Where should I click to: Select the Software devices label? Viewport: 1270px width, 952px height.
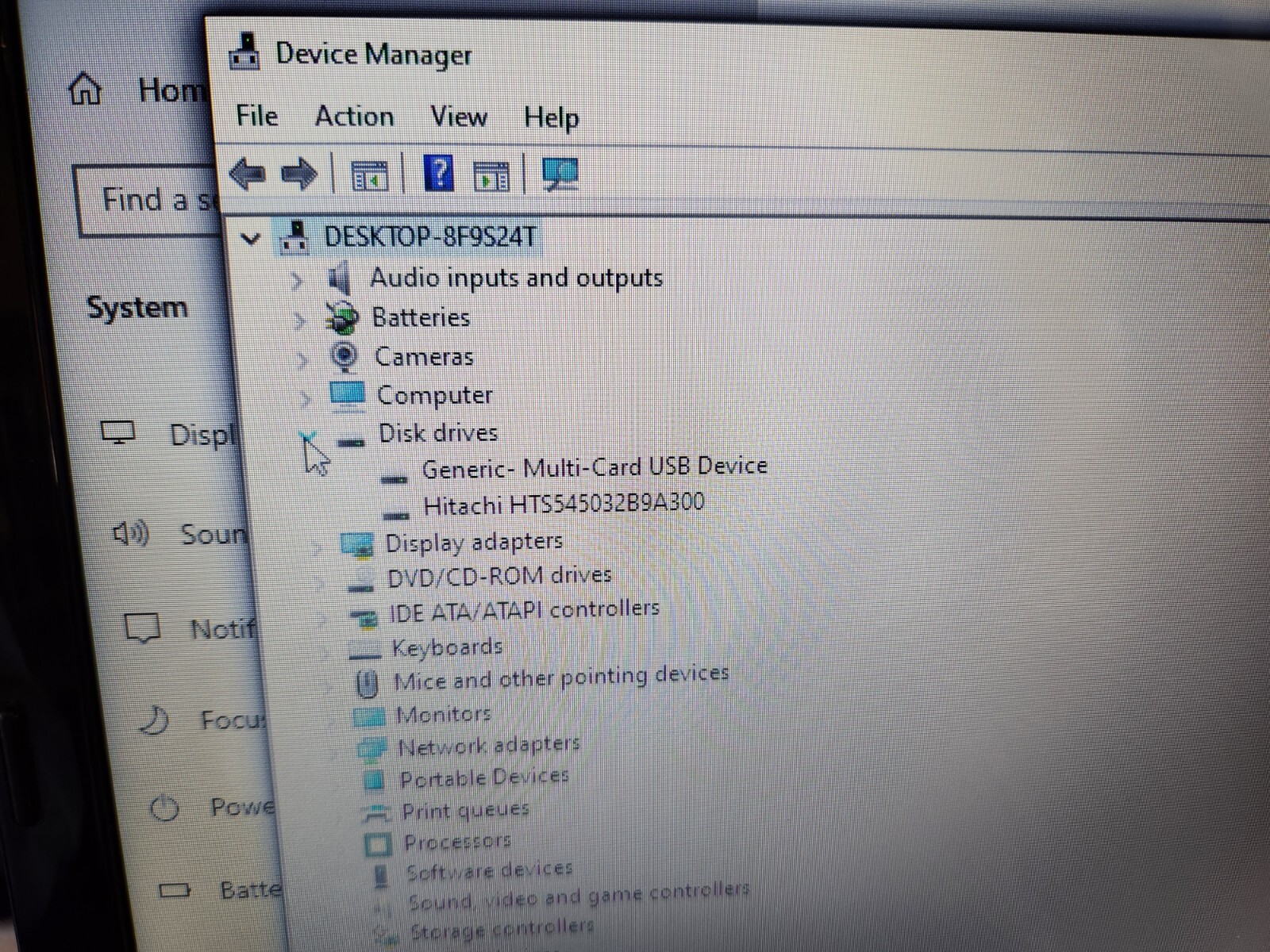click(x=489, y=870)
